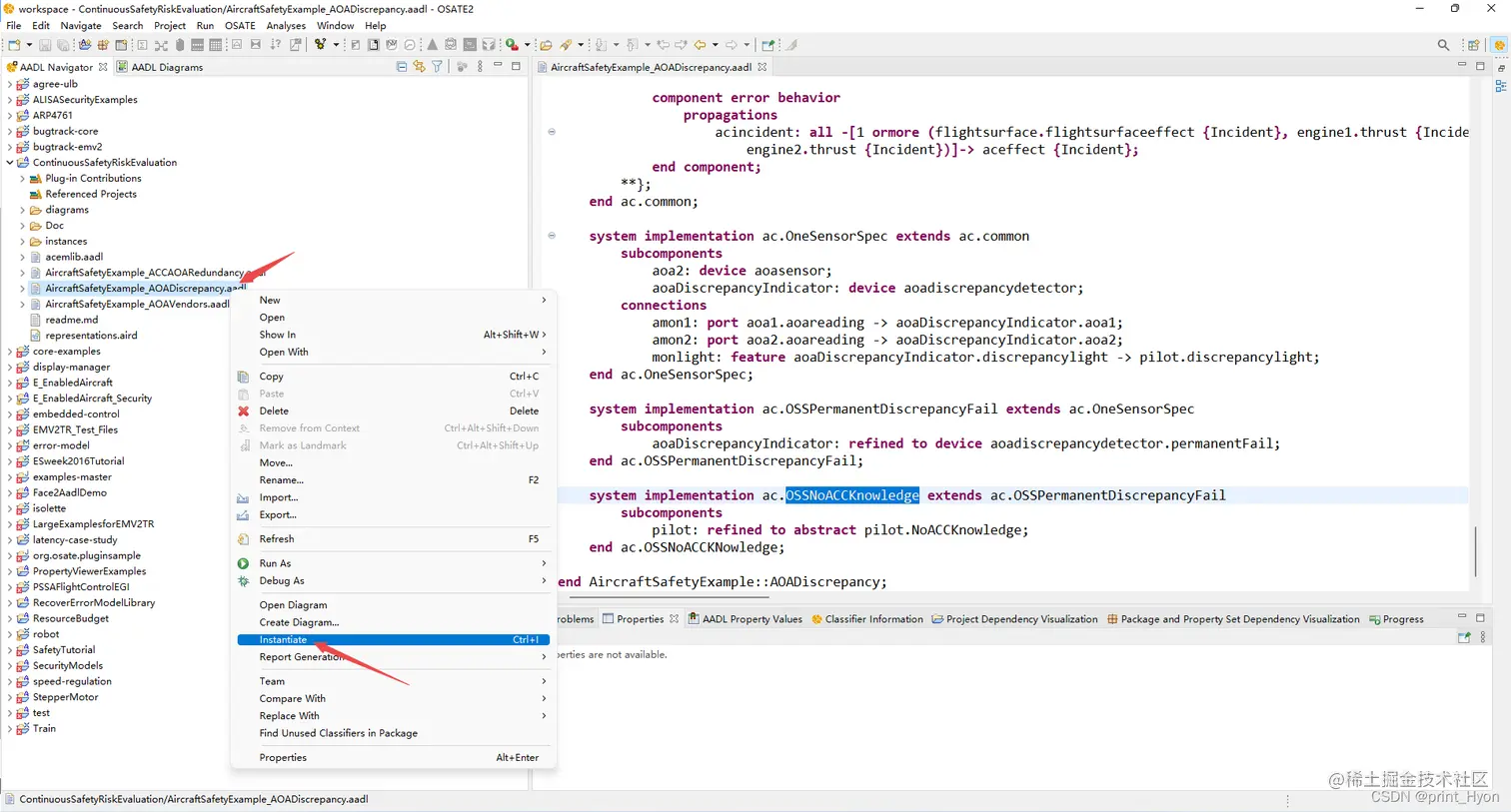This screenshot has height=812, width=1511.
Task: Toggle Link with Editor in AADL Navigator
Action: click(x=419, y=67)
